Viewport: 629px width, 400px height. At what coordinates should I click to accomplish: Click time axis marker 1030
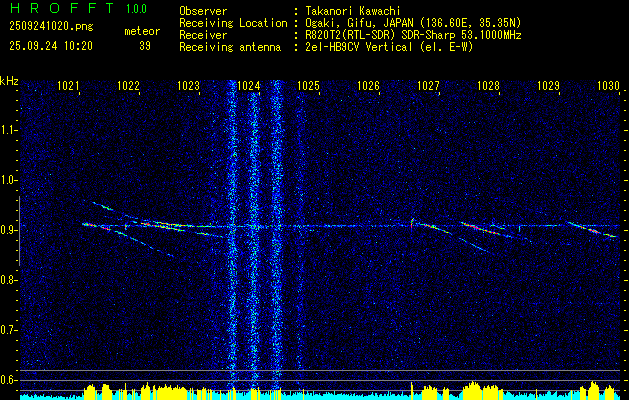pyautogui.click(x=608, y=86)
